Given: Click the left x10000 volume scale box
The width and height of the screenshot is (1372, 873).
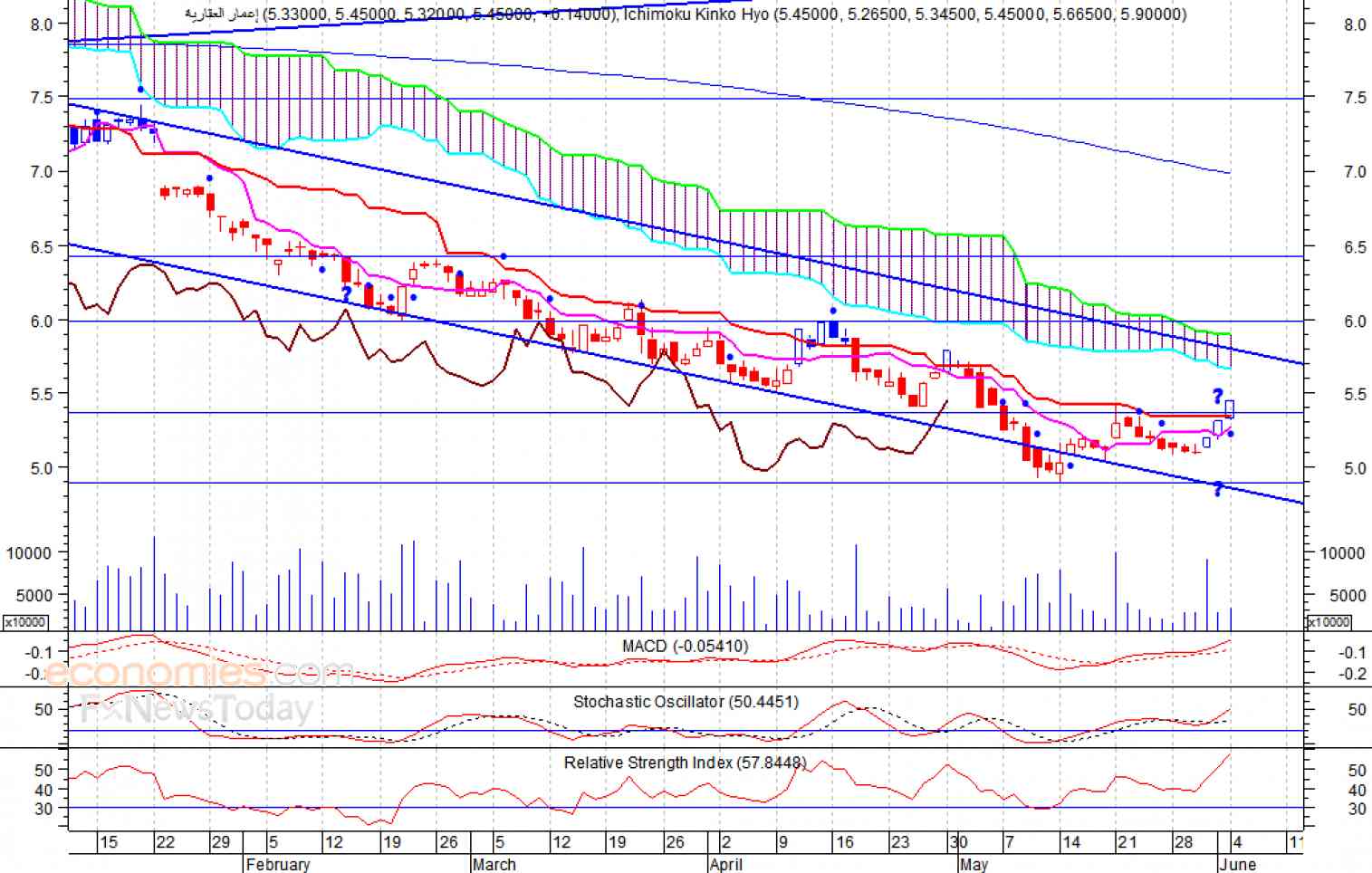Looking at the screenshot, I should point(25,622).
